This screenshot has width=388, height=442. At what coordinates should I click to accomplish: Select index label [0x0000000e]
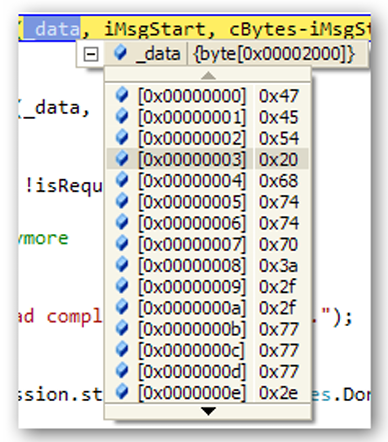point(192,393)
